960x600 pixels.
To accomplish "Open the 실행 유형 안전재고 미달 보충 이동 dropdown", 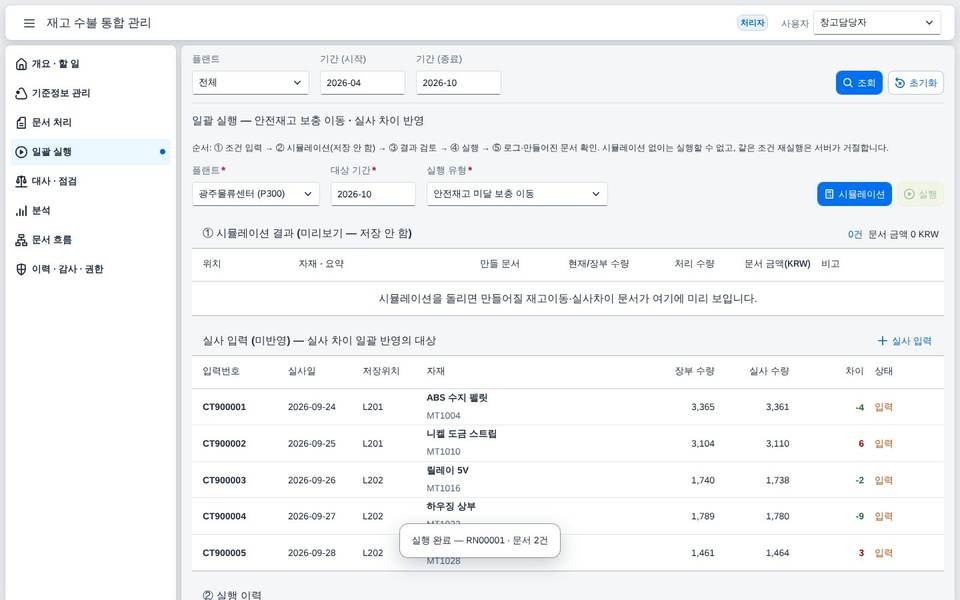I will 517,194.
